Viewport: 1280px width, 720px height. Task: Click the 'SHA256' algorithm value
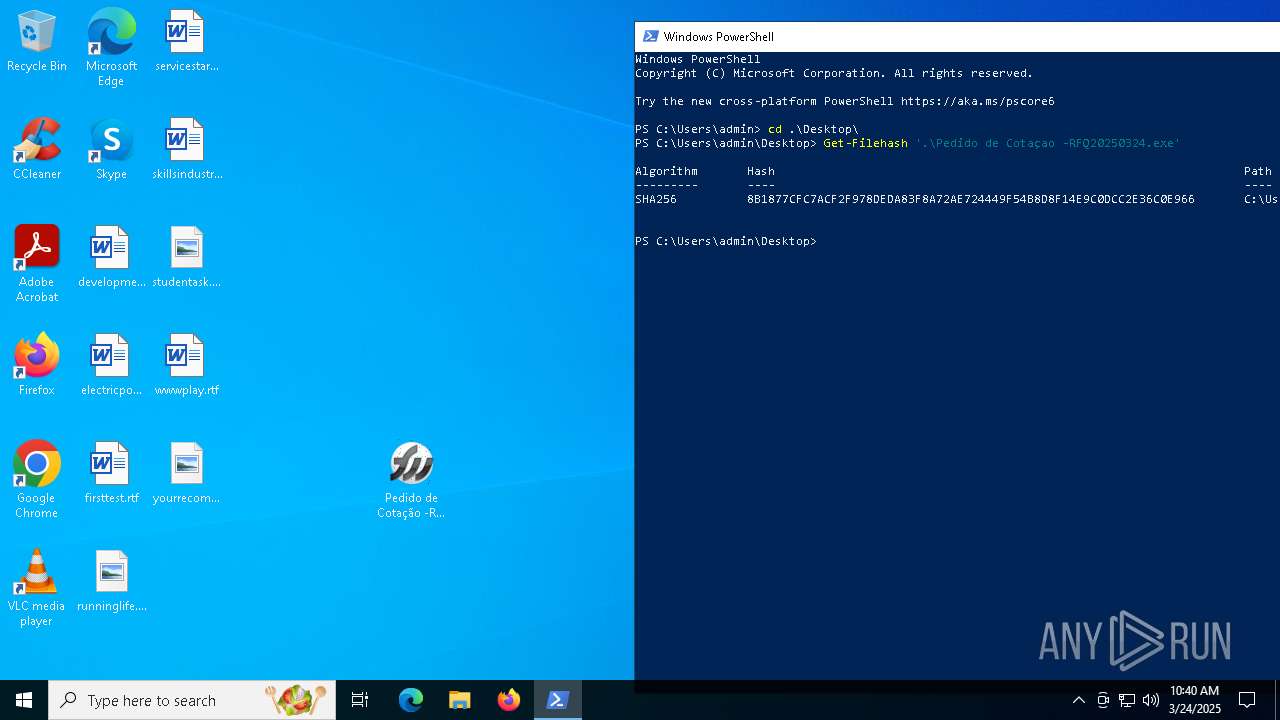[656, 199]
